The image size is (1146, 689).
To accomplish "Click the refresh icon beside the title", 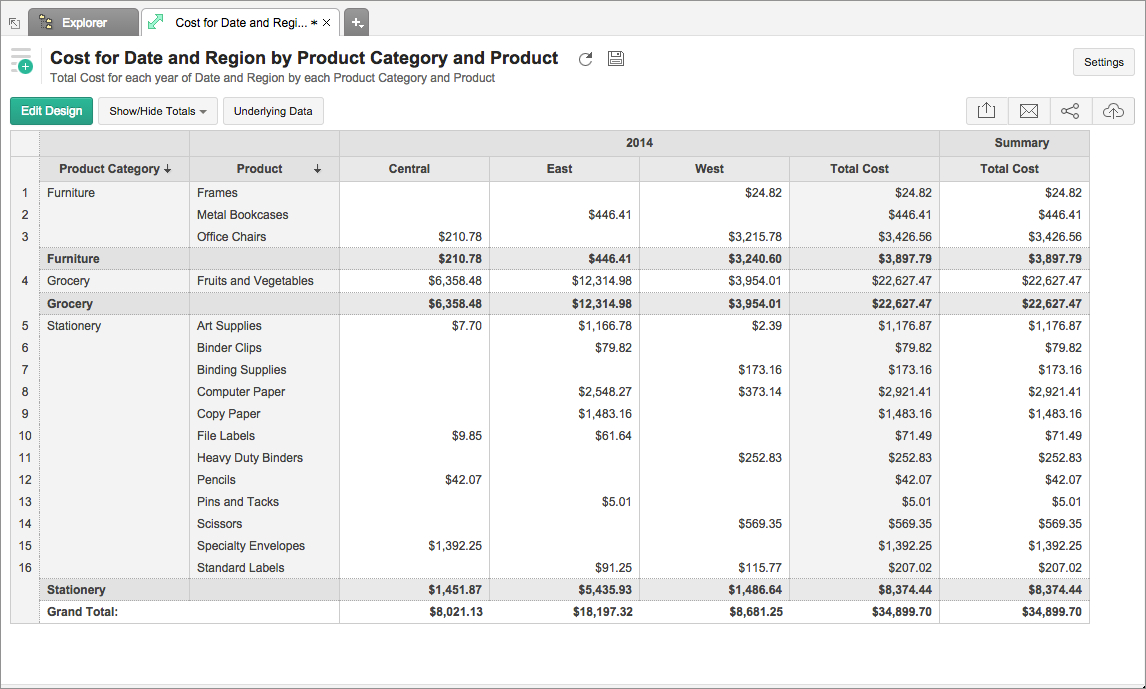I will pos(586,59).
